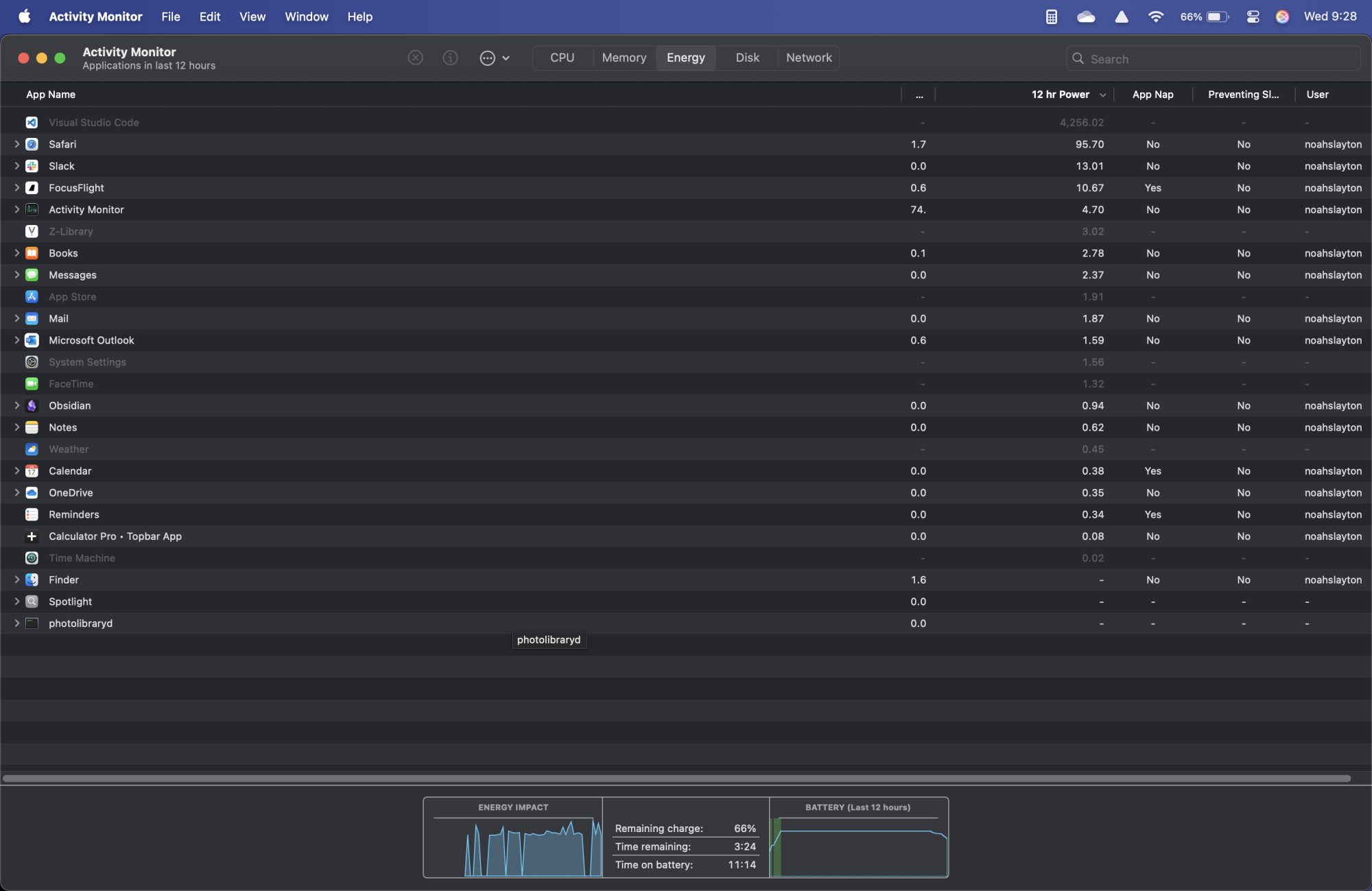Expand the Microsoft Outlook process group
The image size is (1372, 891).
click(16, 340)
